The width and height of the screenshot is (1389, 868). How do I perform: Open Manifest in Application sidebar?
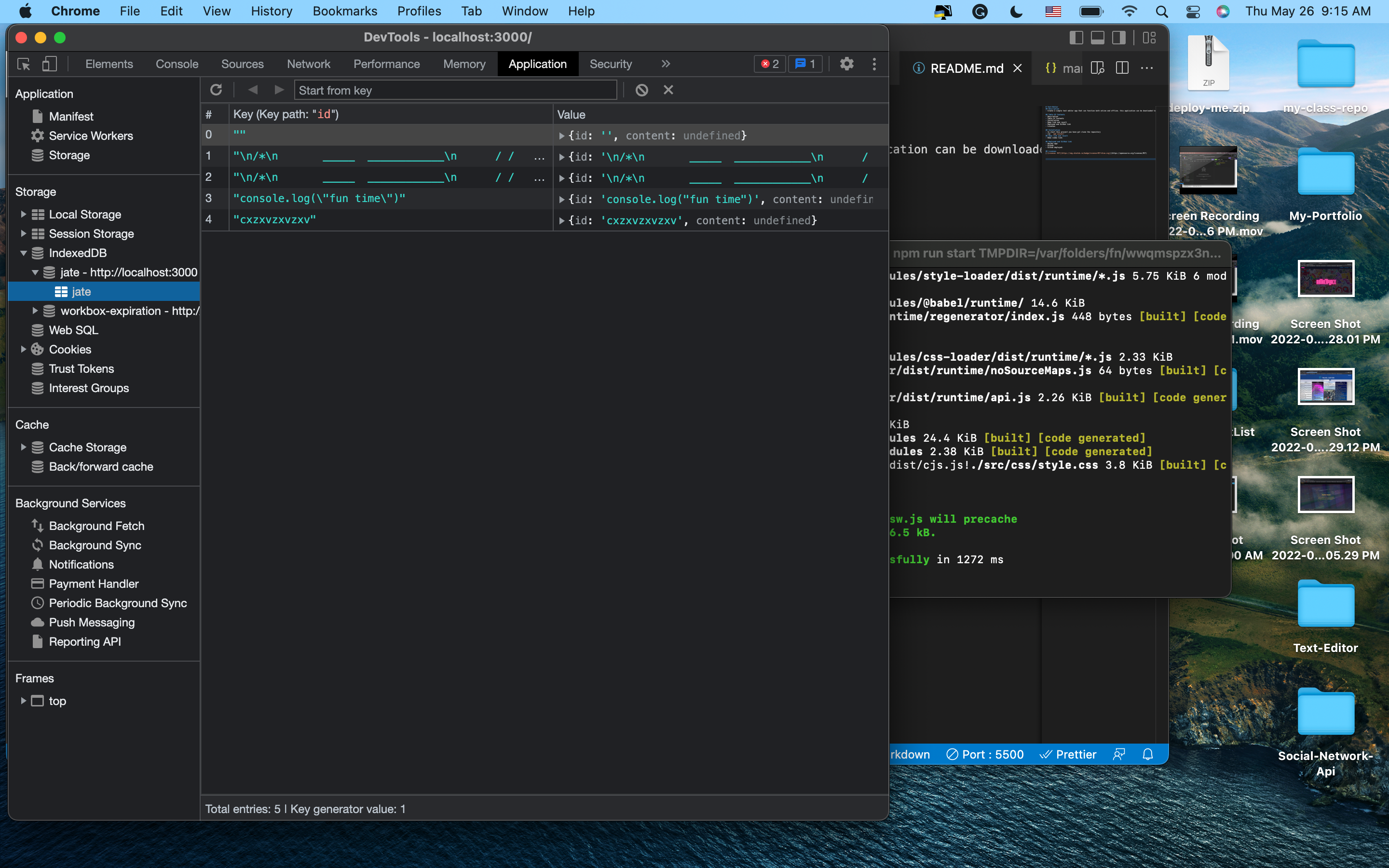point(70,117)
